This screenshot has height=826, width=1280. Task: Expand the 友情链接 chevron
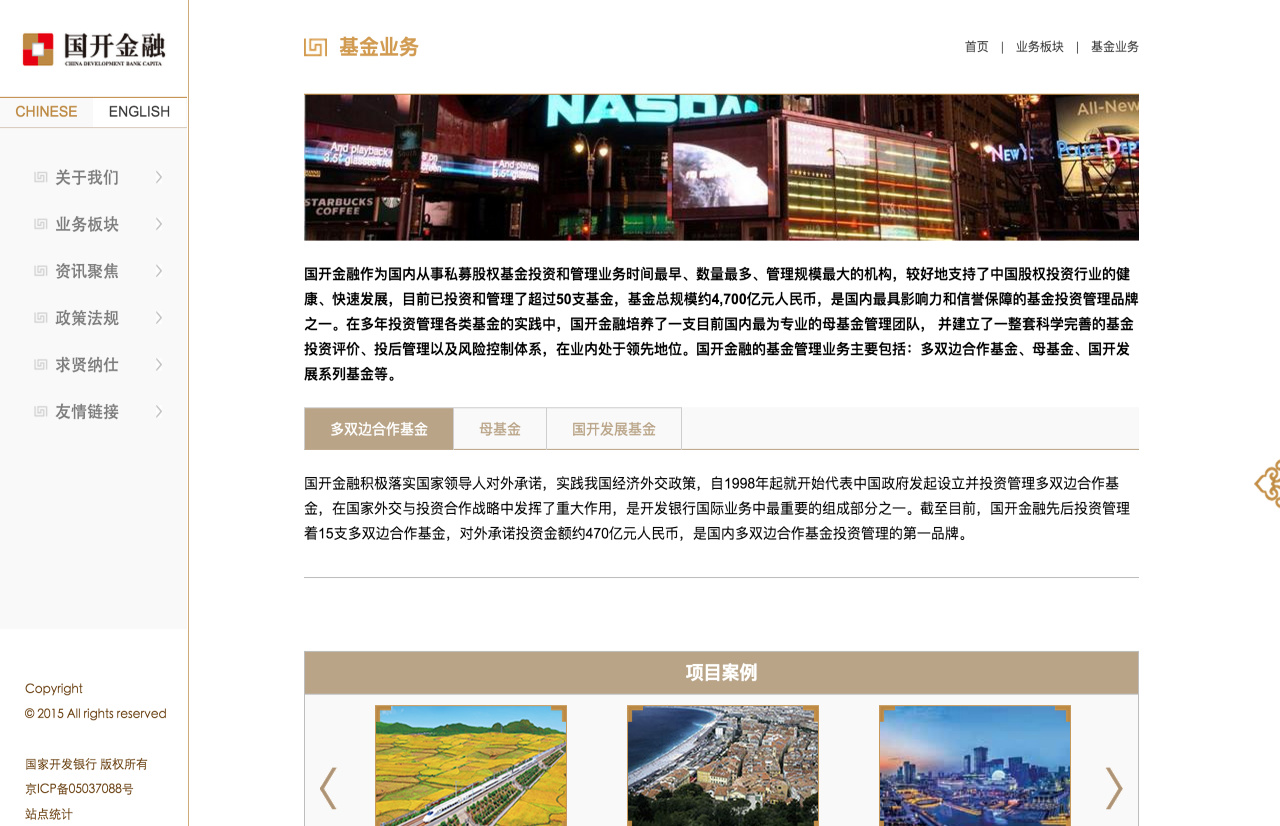(159, 411)
